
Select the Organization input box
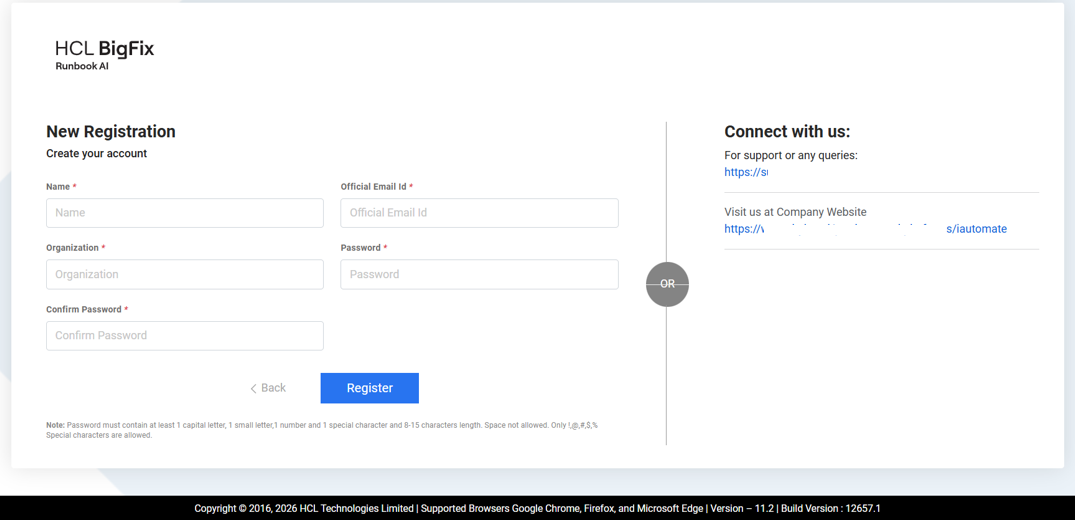(185, 274)
